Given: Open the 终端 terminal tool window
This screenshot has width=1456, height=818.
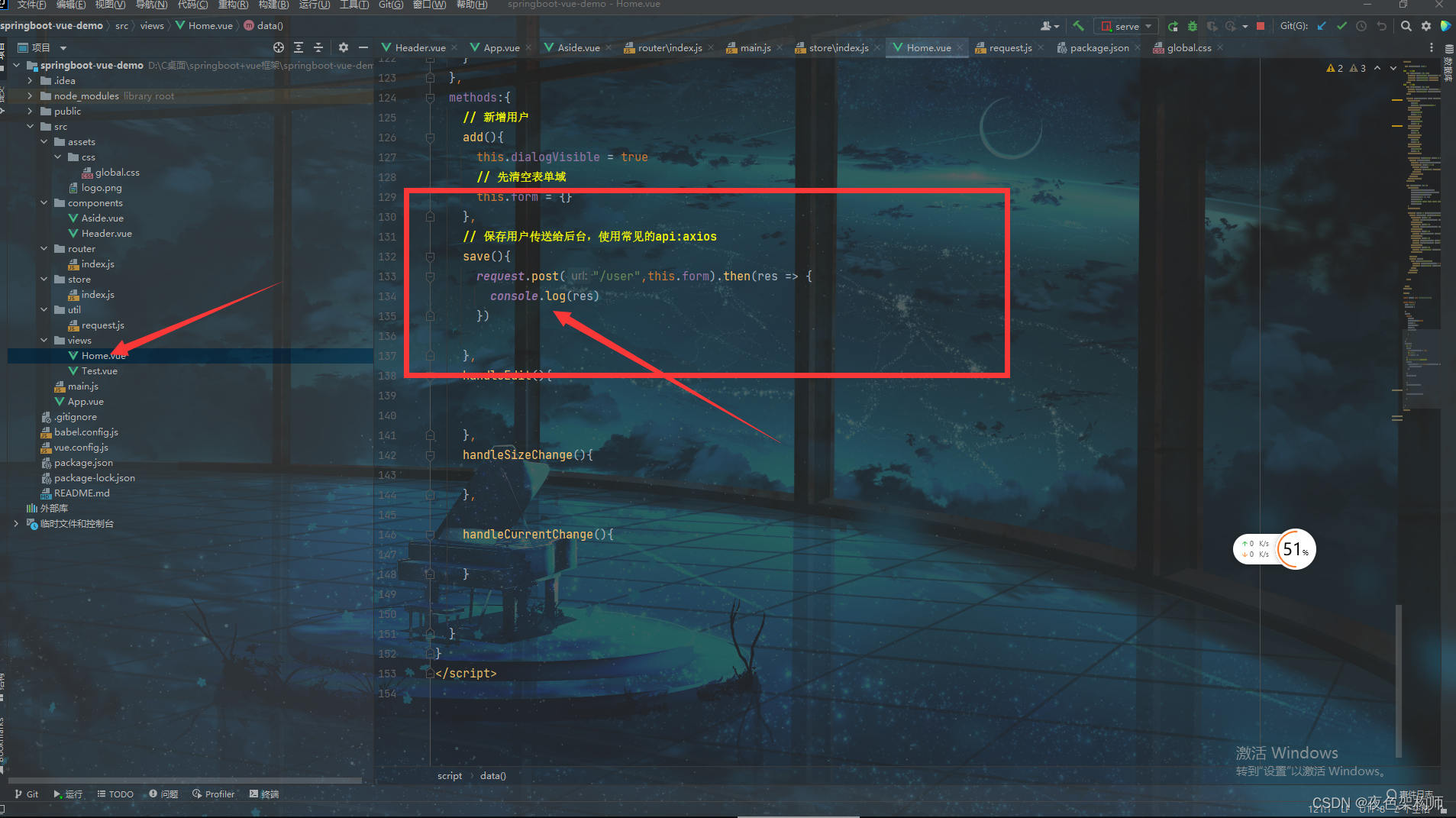Looking at the screenshot, I should [x=264, y=794].
